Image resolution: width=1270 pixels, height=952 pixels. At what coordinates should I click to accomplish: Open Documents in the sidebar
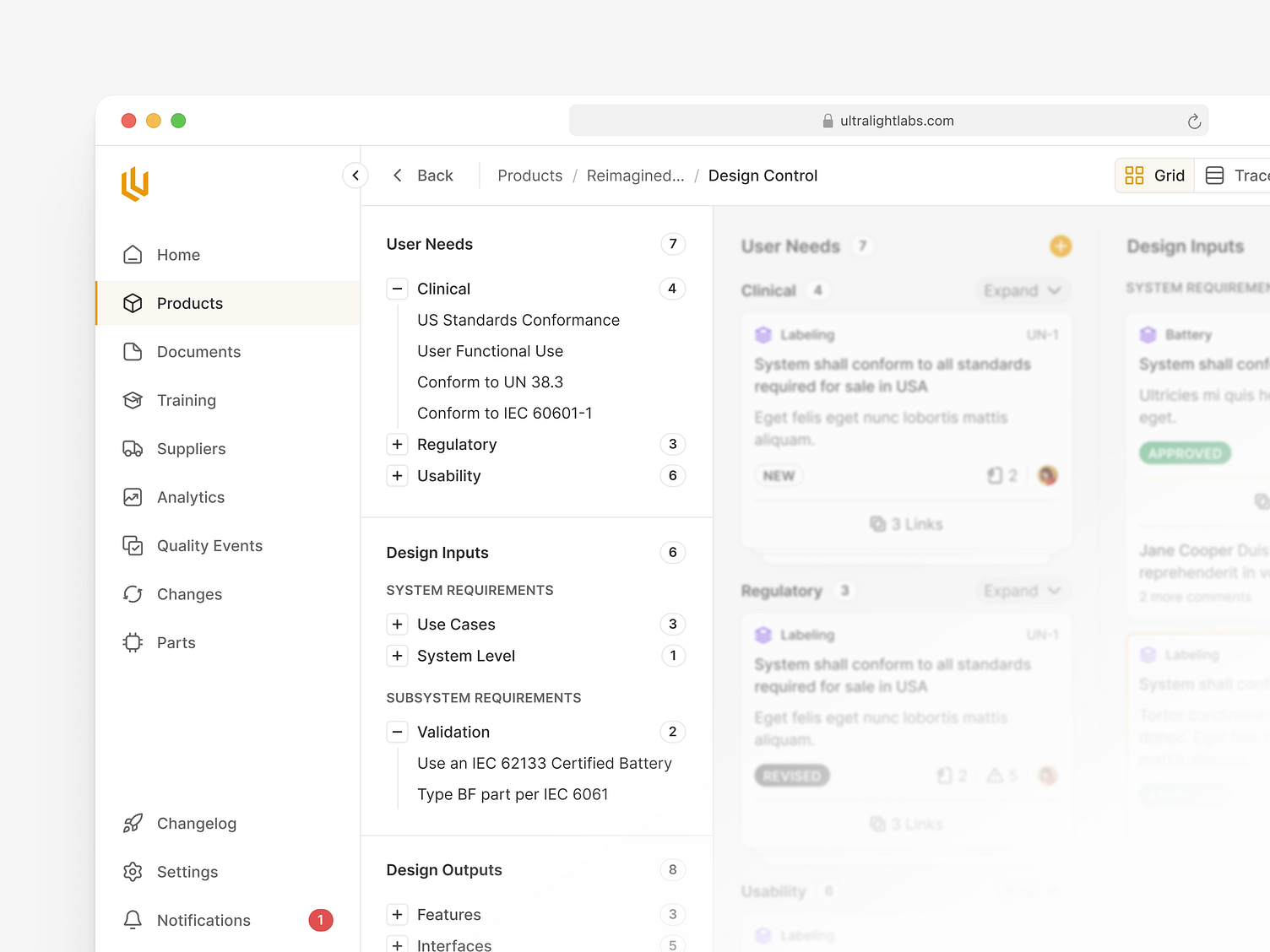pos(228,352)
